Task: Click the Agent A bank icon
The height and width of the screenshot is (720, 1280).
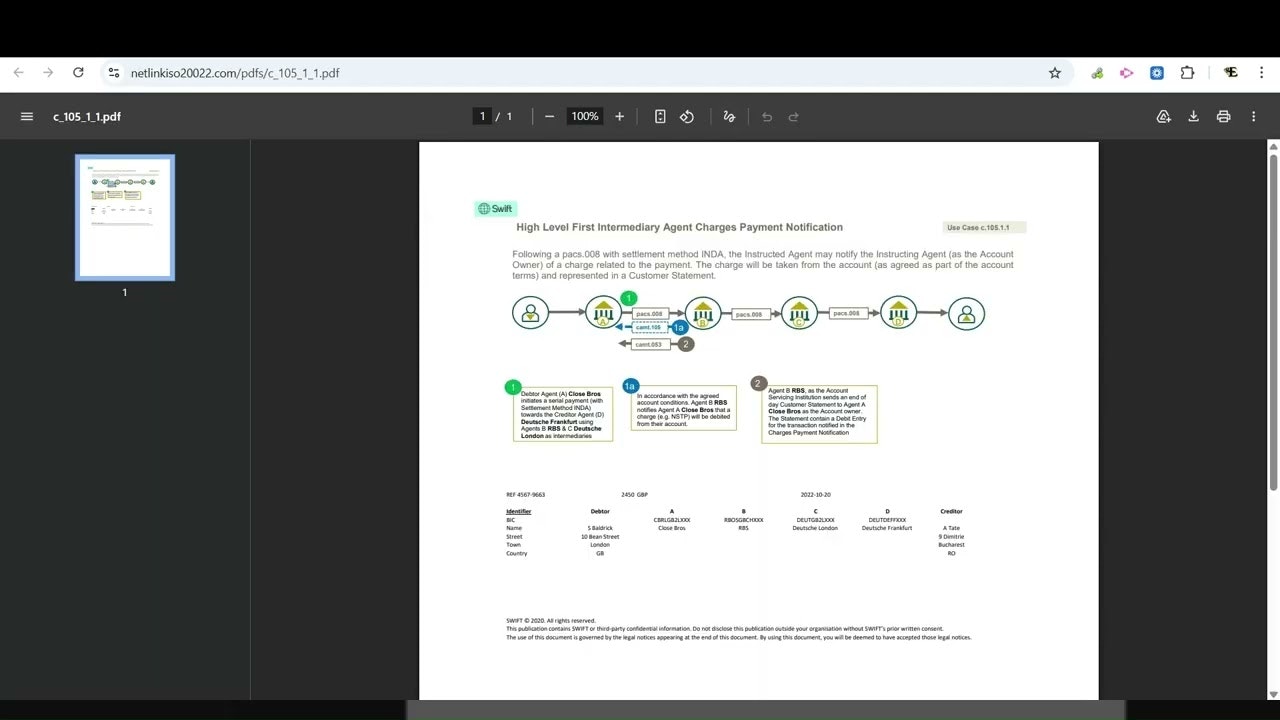Action: (x=603, y=313)
